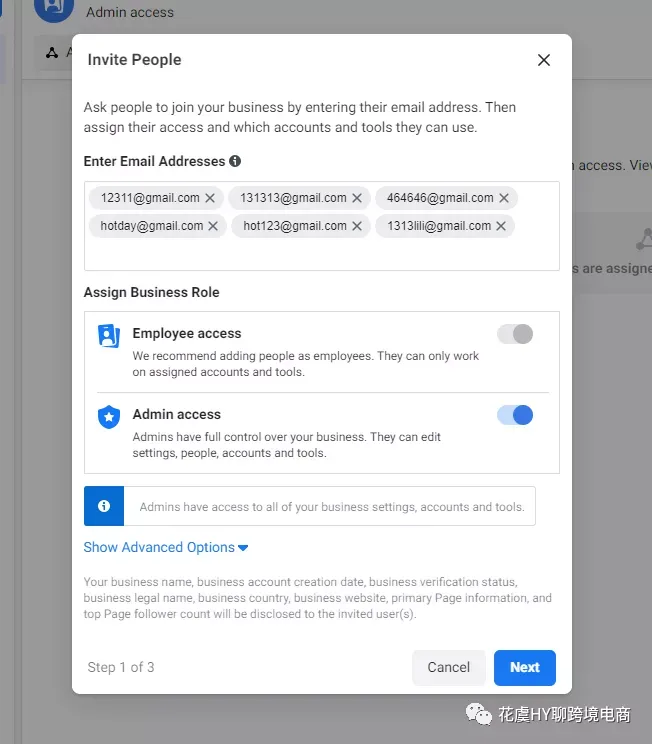The width and height of the screenshot is (652, 744).
Task: Click the Next button
Action: pyautogui.click(x=525, y=668)
